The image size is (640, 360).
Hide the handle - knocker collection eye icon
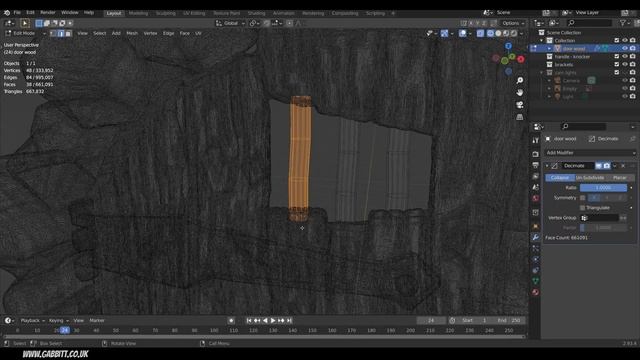[x=625, y=57]
